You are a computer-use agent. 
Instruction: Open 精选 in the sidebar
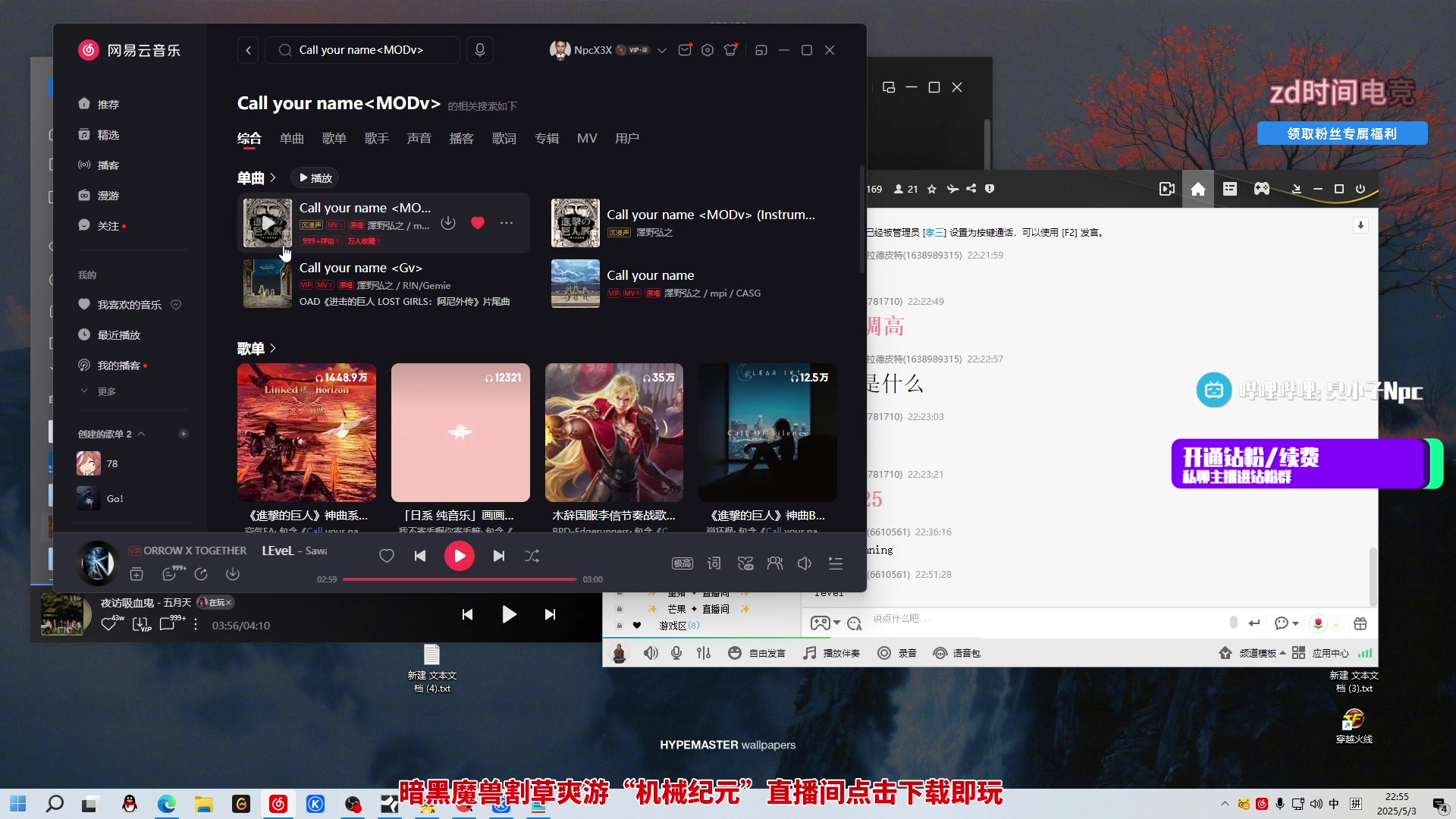click(x=99, y=135)
